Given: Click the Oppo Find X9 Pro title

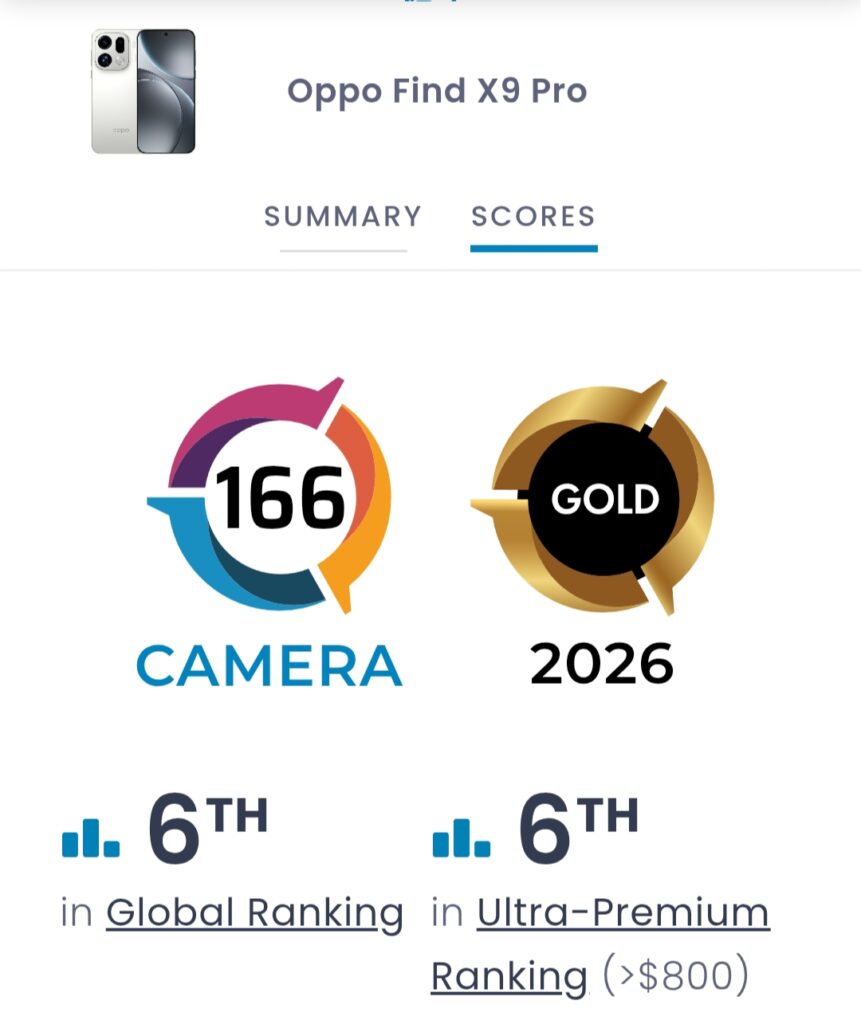Looking at the screenshot, I should (437, 91).
